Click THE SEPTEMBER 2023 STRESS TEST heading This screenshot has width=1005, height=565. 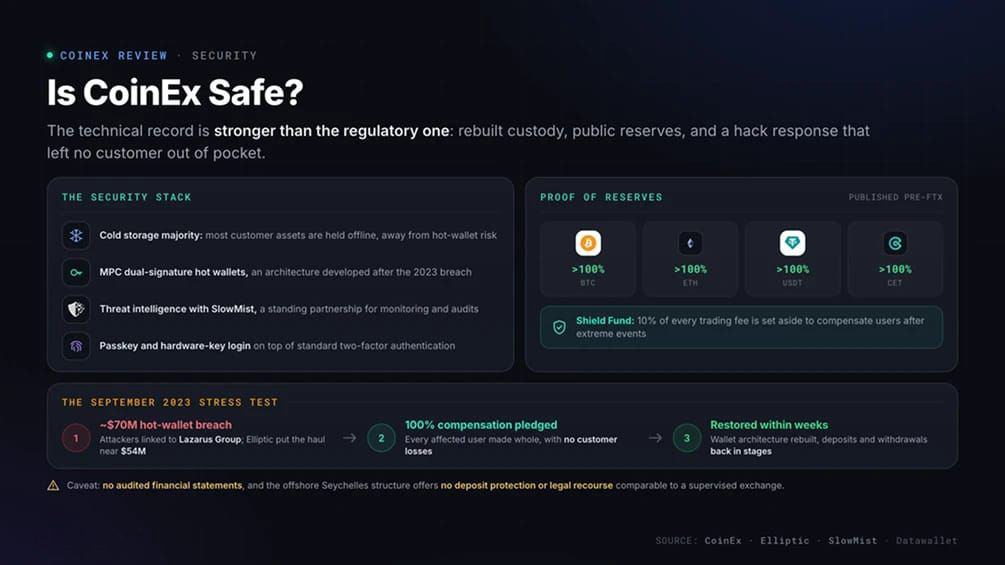pos(170,402)
